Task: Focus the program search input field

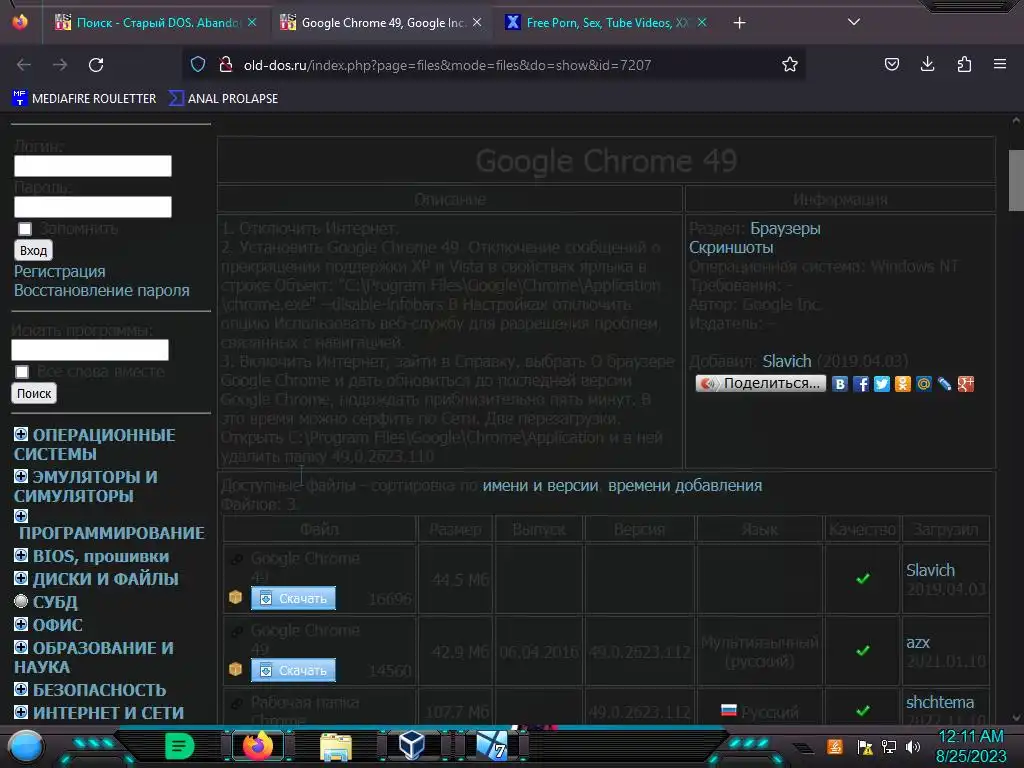Action: click(x=90, y=350)
